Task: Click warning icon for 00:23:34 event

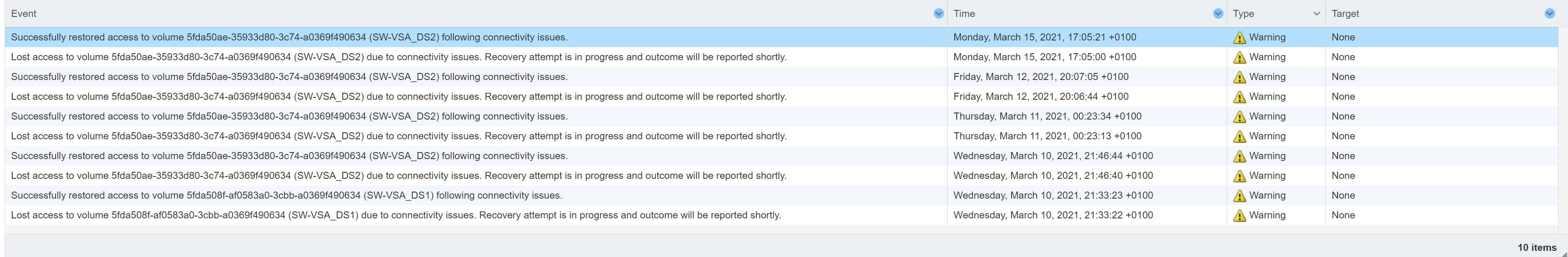Action: [1239, 117]
